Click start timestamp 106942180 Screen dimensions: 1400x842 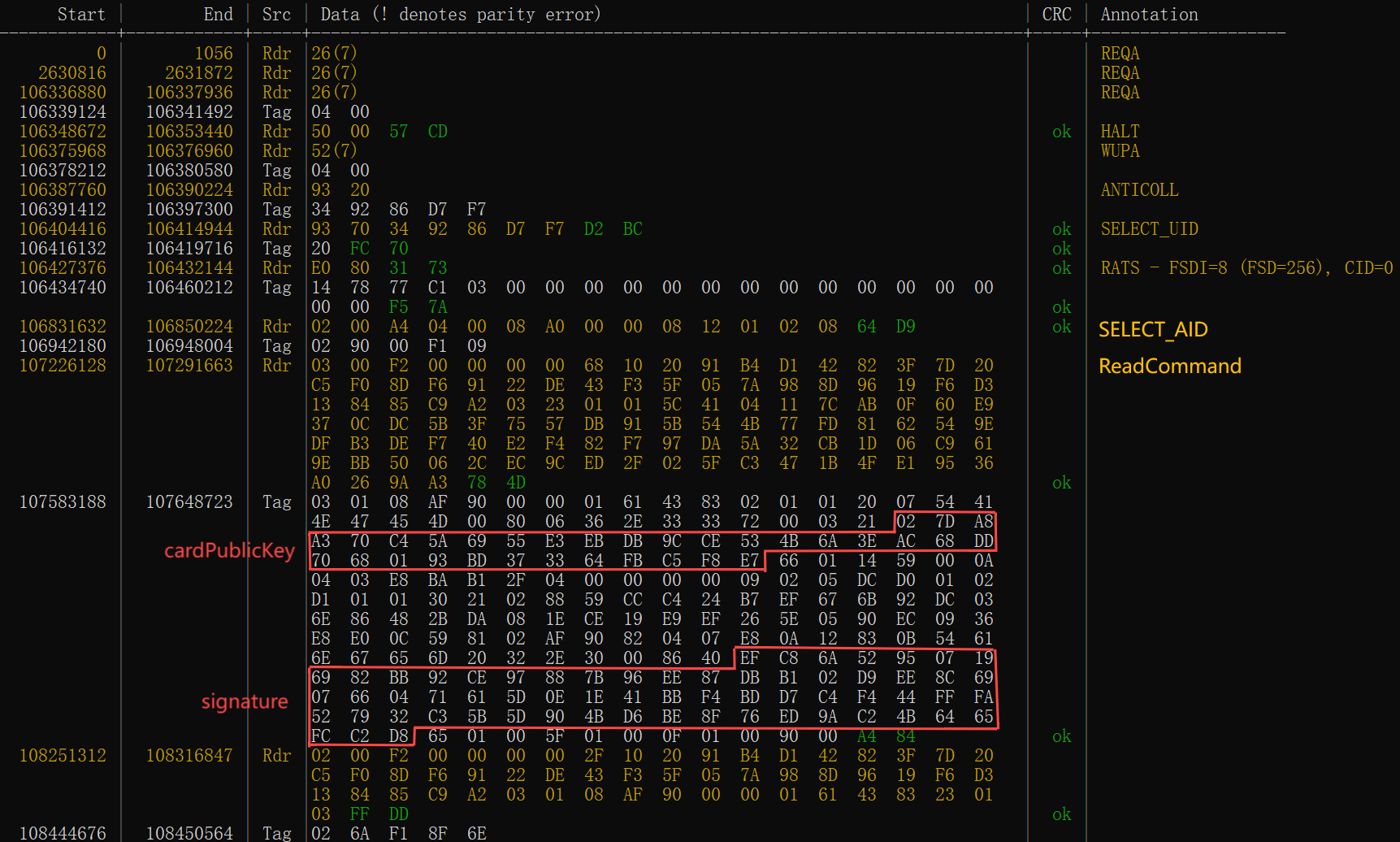coord(63,346)
